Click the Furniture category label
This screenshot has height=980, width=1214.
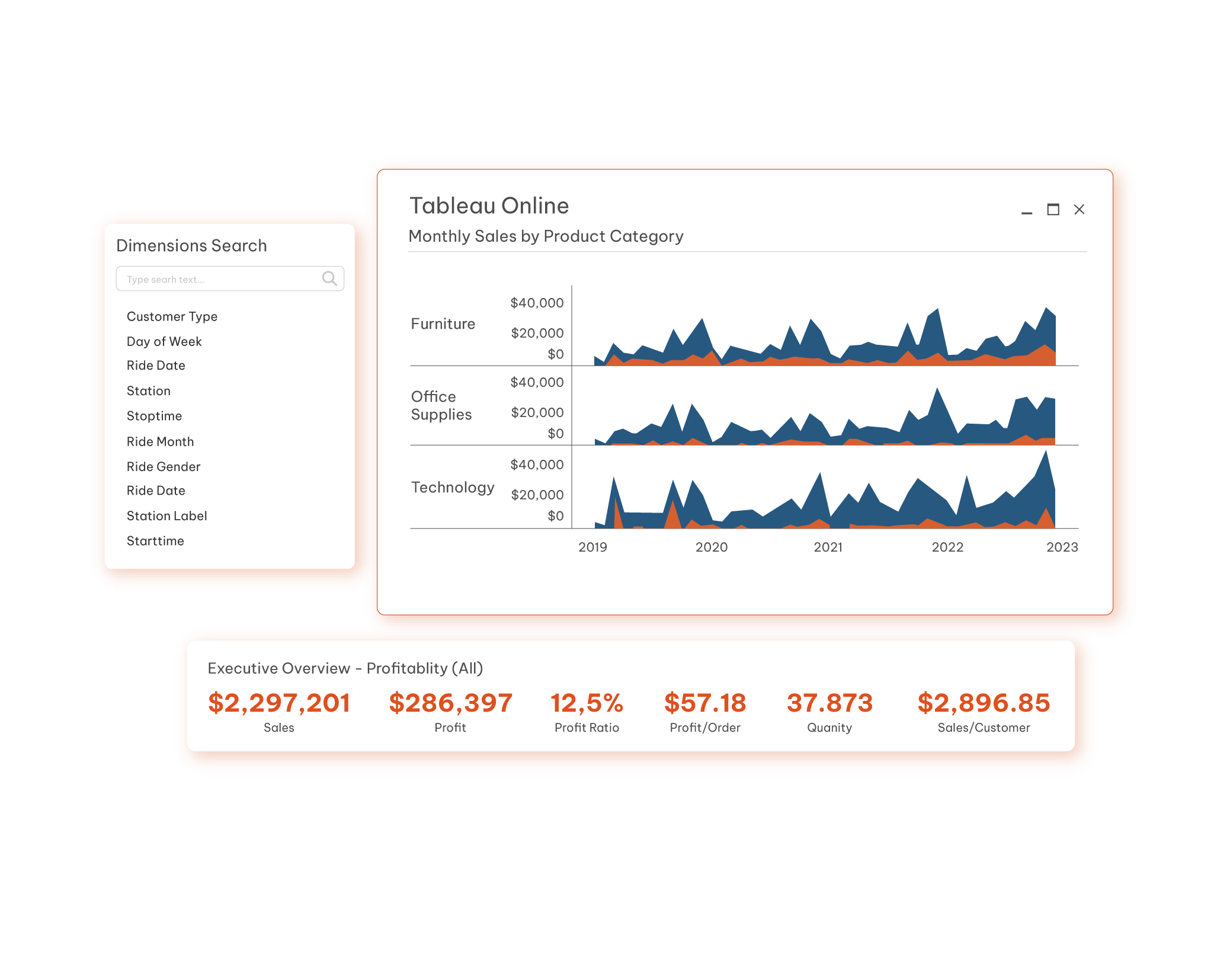pyautogui.click(x=443, y=324)
